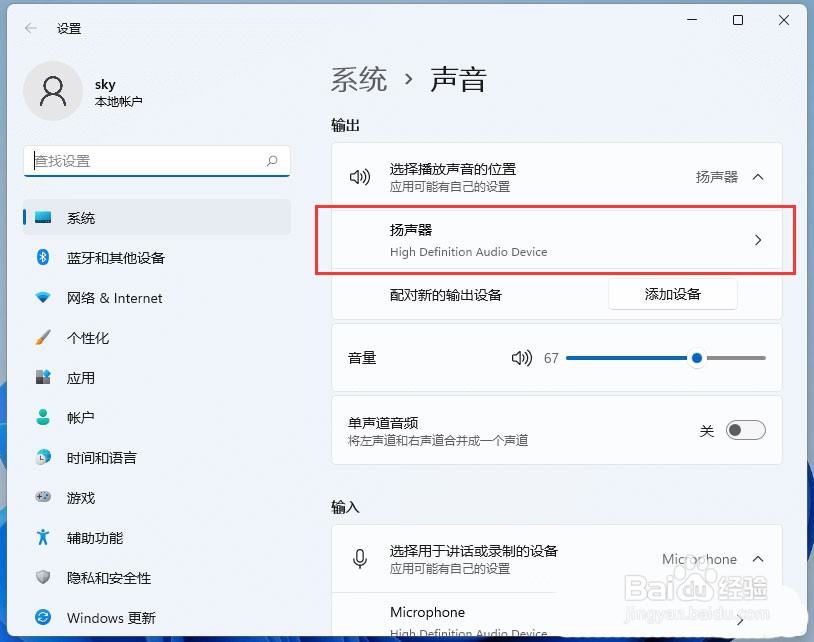Toggle the 单声道音频 switch
The image size is (814, 642).
745,430
